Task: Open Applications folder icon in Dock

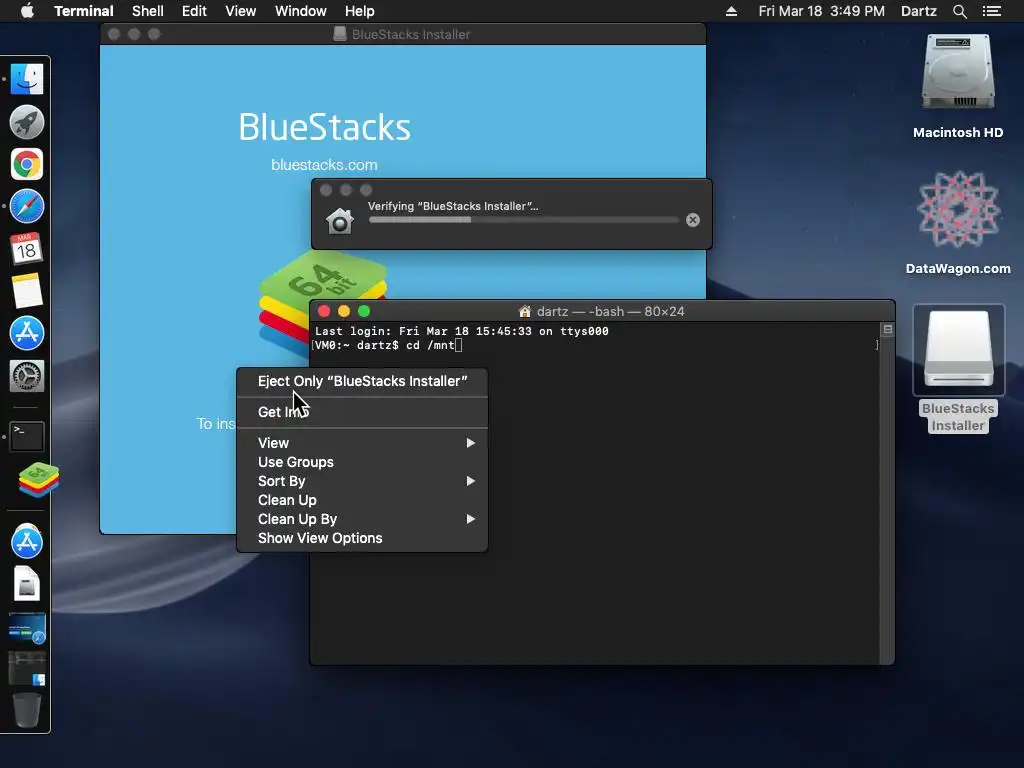Action: pos(27,542)
